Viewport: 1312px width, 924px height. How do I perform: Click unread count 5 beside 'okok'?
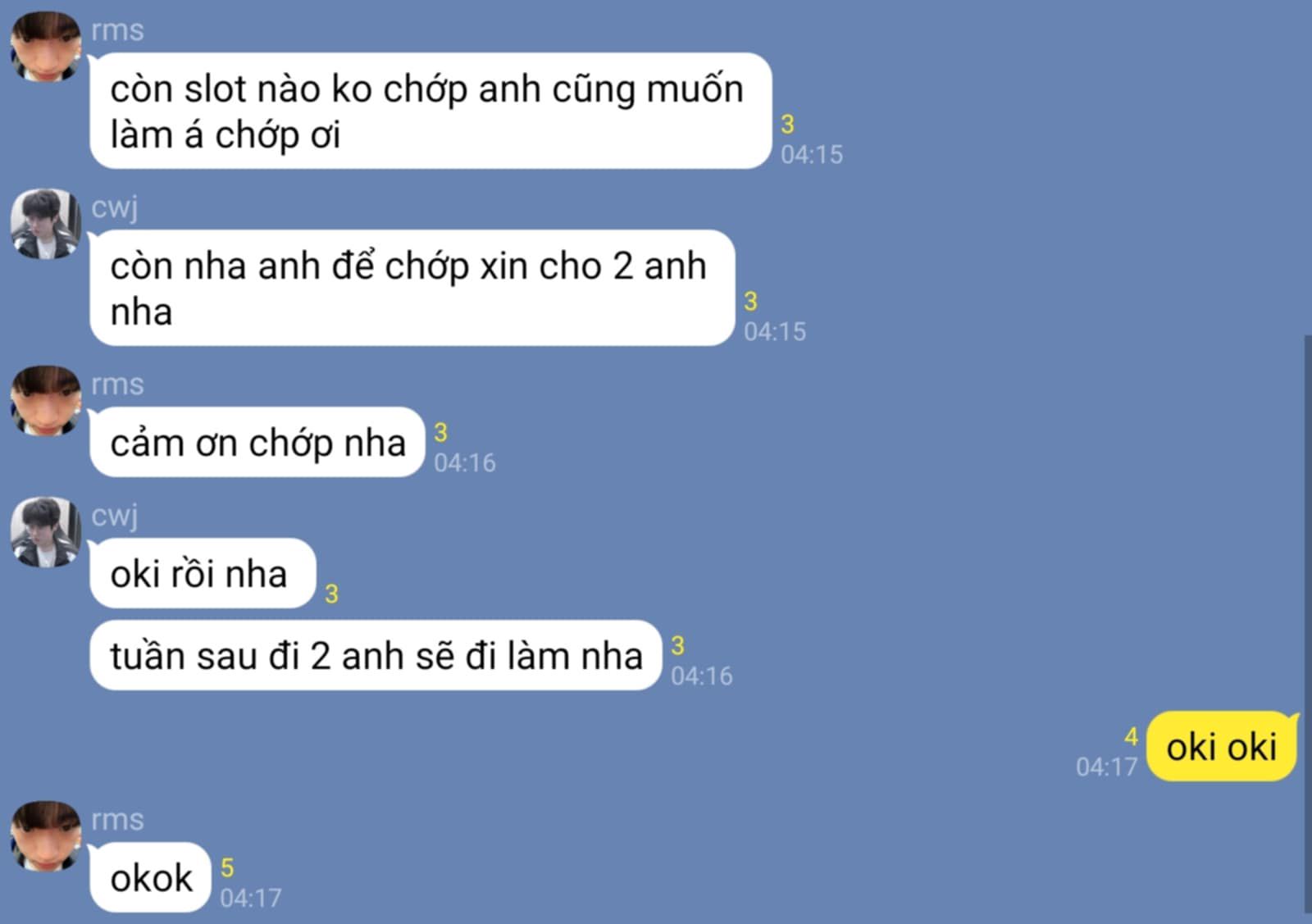click(227, 867)
